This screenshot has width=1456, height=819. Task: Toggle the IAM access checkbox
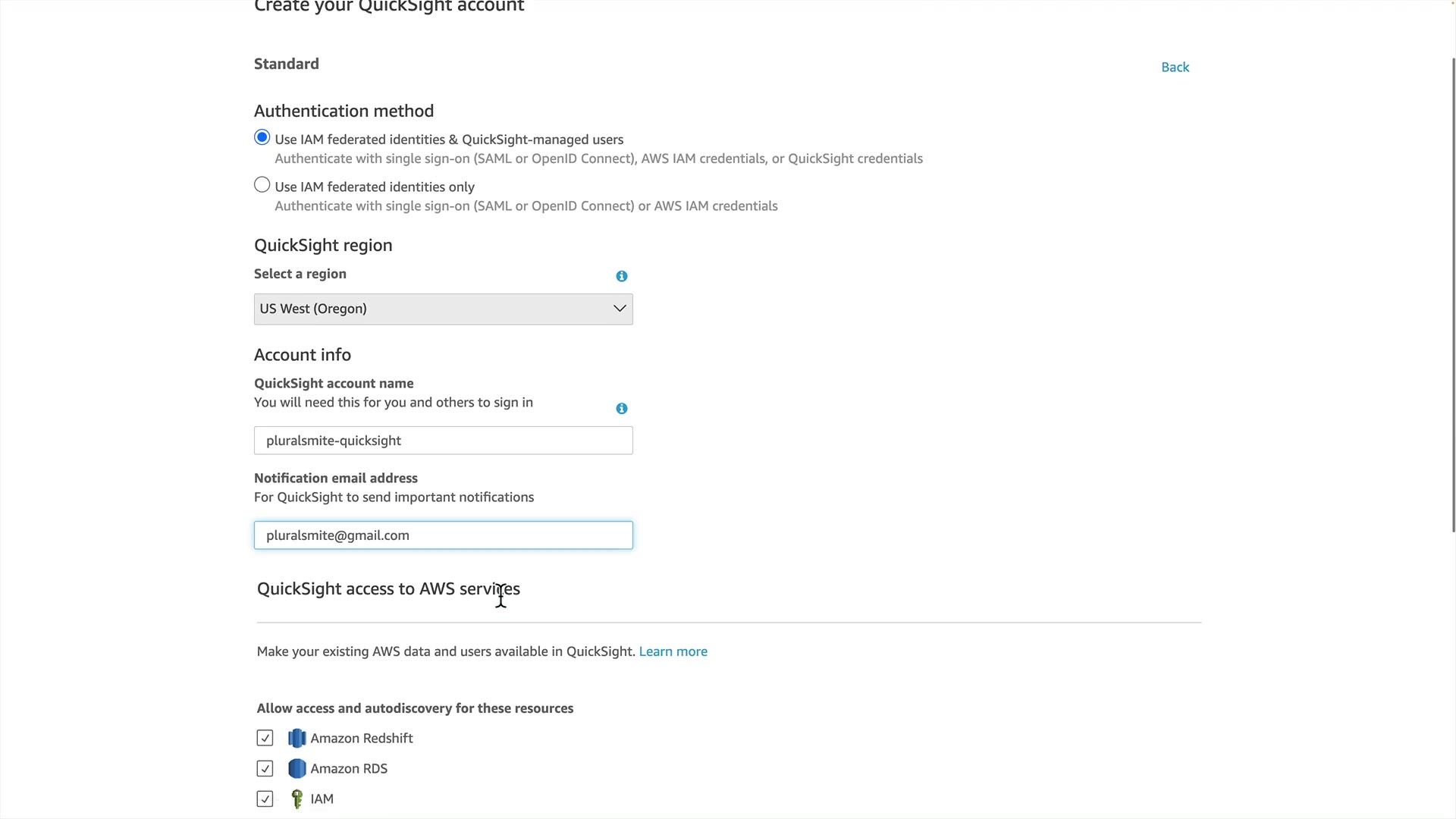(265, 799)
